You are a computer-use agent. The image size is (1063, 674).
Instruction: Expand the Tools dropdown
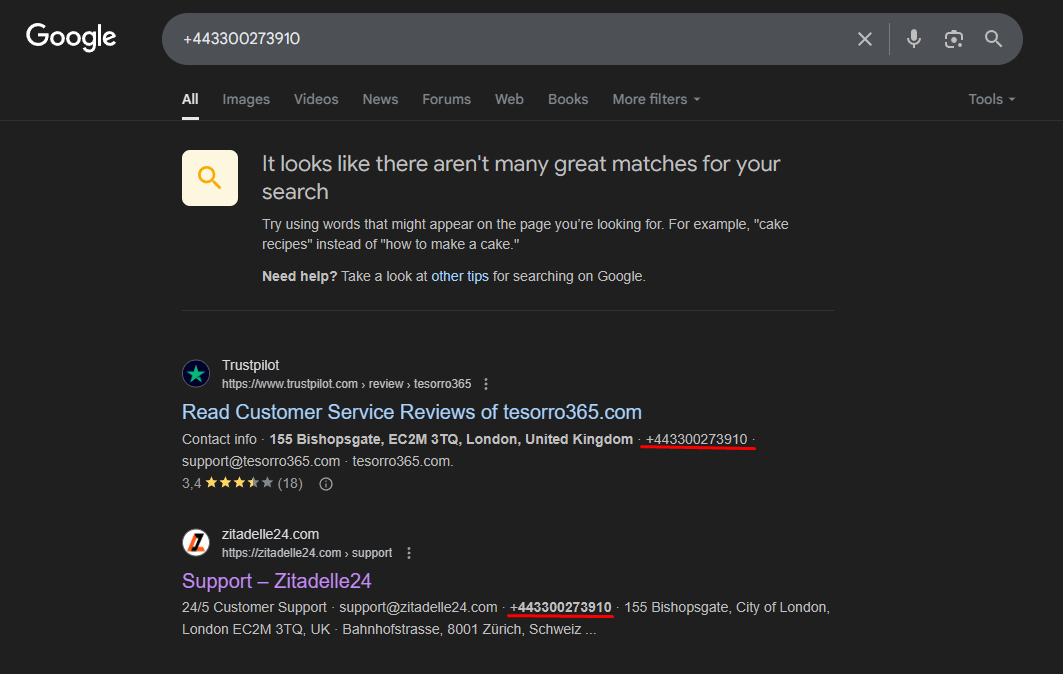991,99
